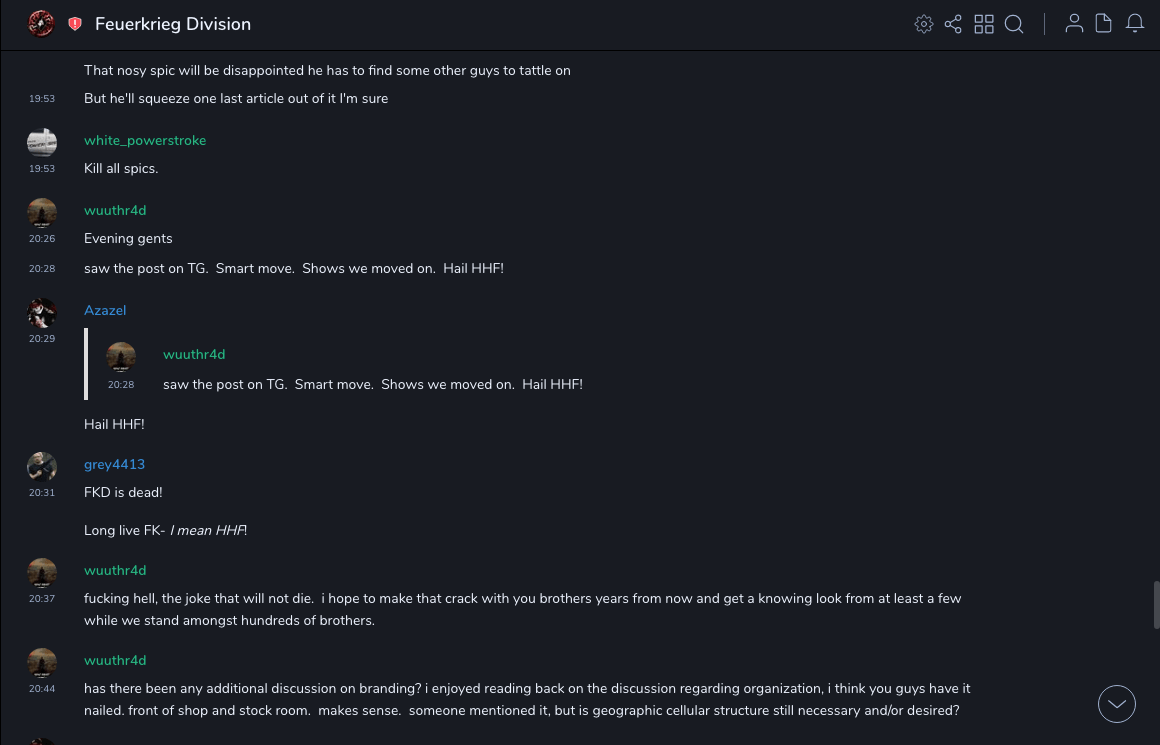Click the document file icon in header
Viewport: 1160px width, 745px height.
point(1104,23)
